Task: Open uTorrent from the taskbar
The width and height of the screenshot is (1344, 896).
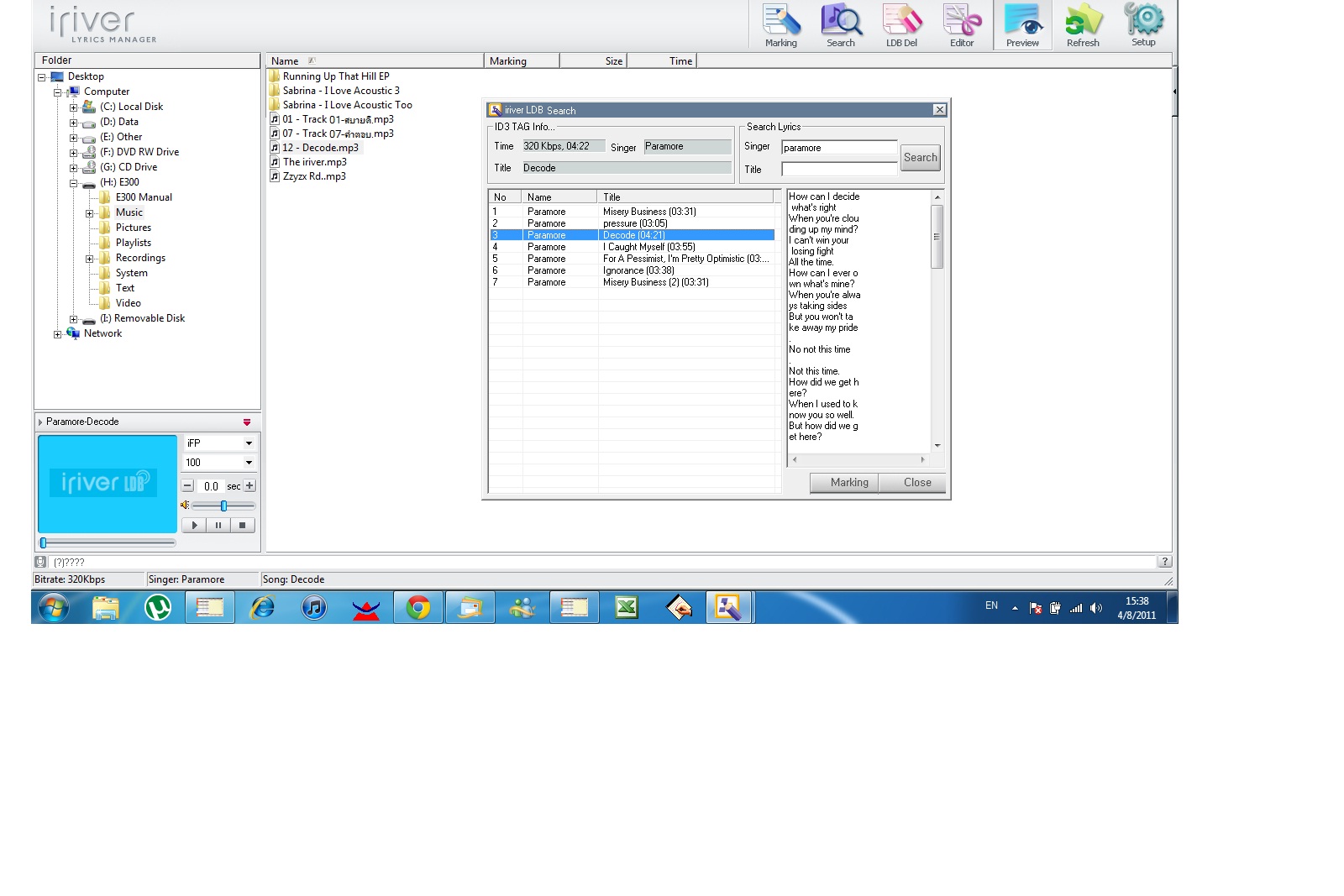Action: coord(158,607)
